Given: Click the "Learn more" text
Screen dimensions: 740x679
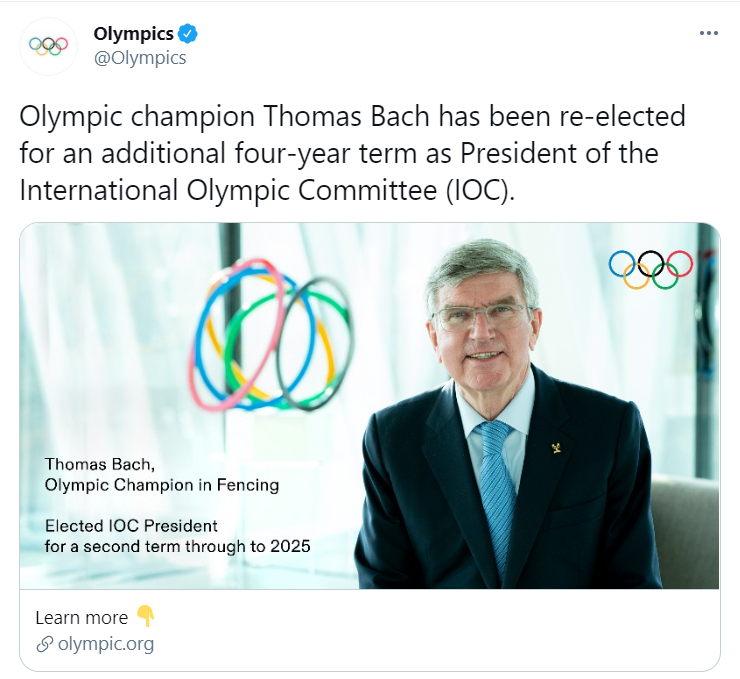Looking at the screenshot, I should pos(81,617).
